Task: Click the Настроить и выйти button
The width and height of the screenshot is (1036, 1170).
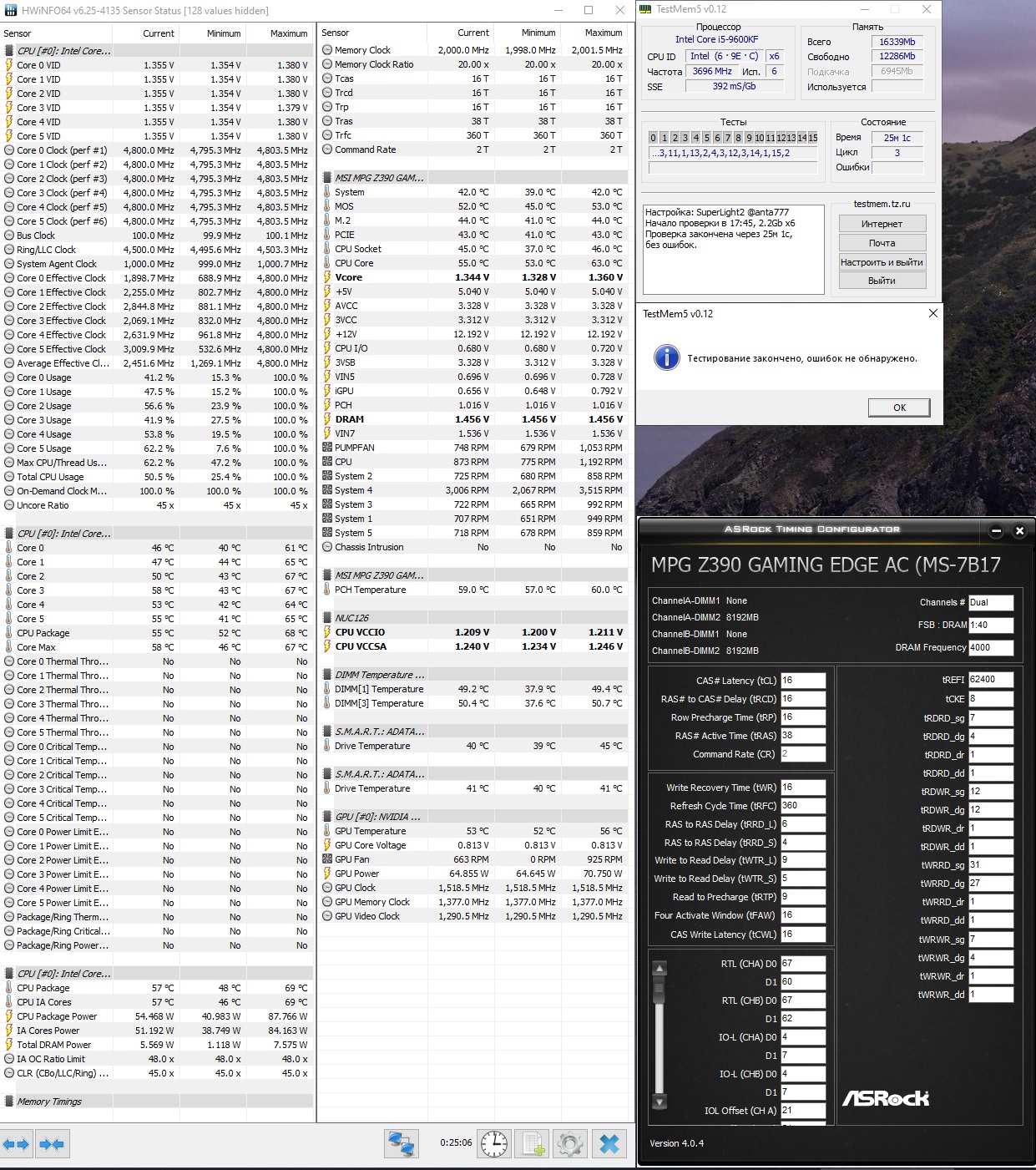Action: pos(882,262)
